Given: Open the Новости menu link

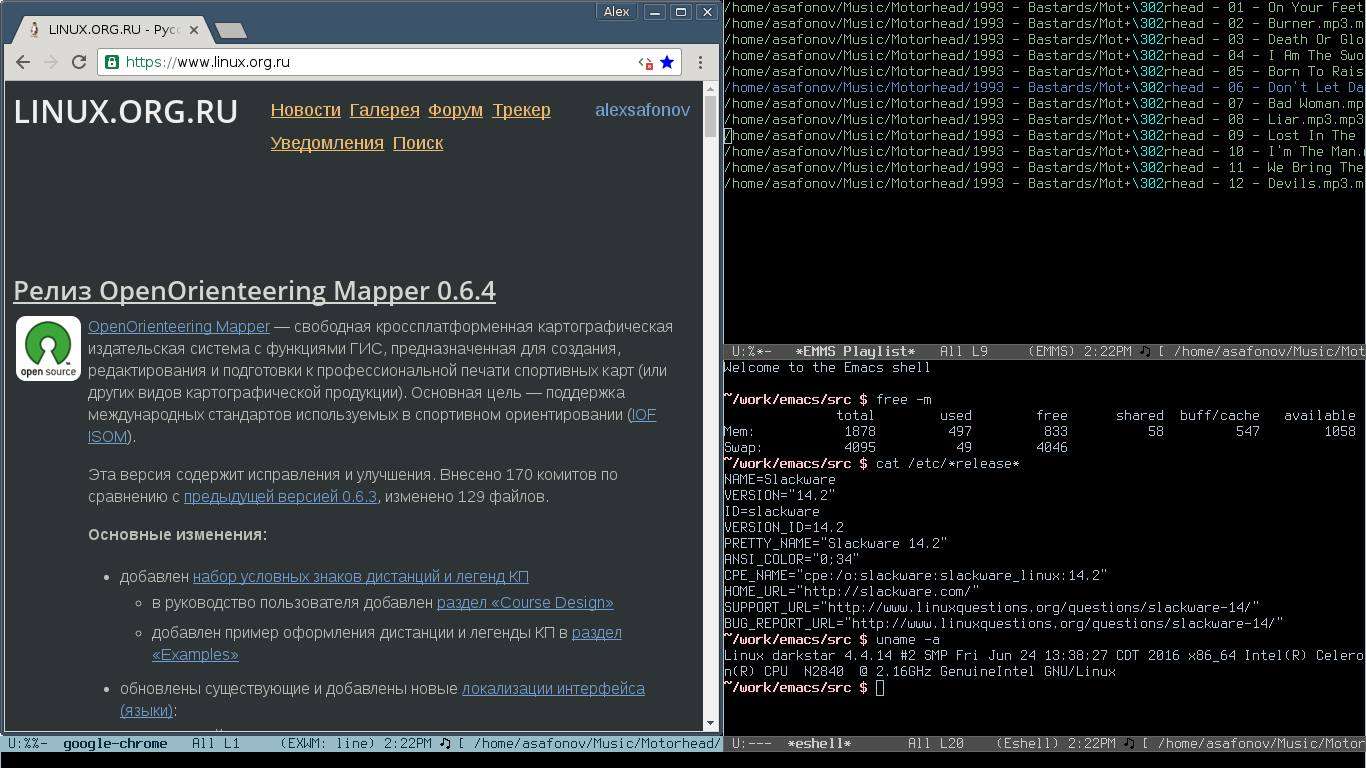Looking at the screenshot, I should click(x=305, y=110).
